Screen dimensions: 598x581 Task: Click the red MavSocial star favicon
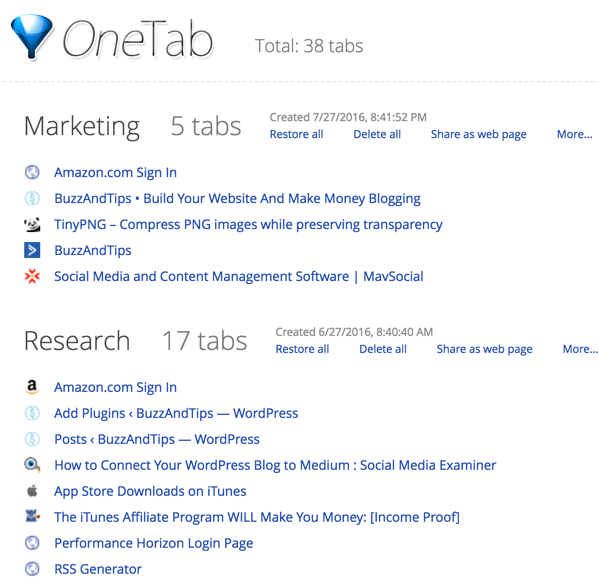coord(32,276)
